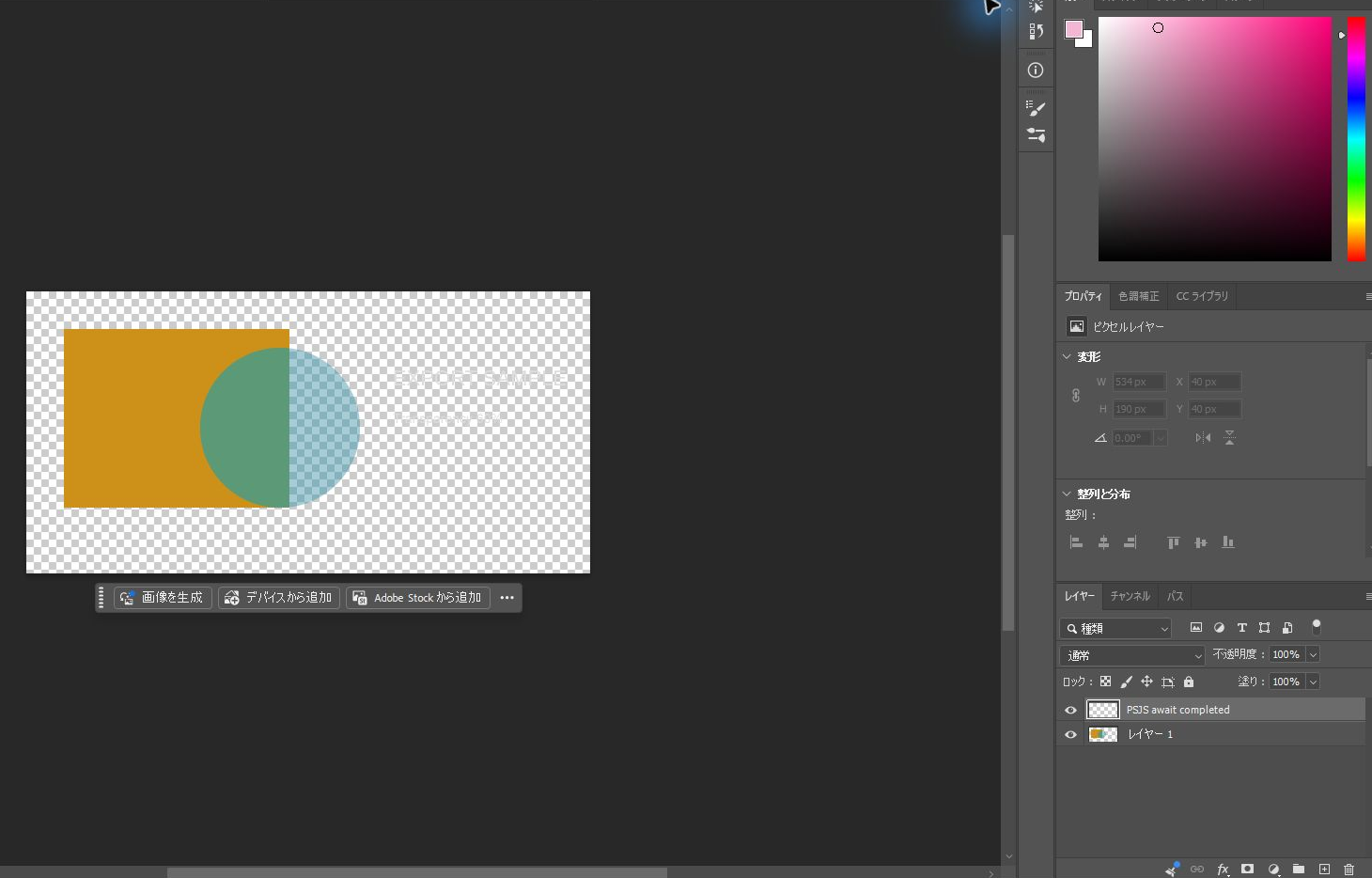The height and width of the screenshot is (878, 1372).
Task: Filter for smart objects
Action: [x=1287, y=627]
